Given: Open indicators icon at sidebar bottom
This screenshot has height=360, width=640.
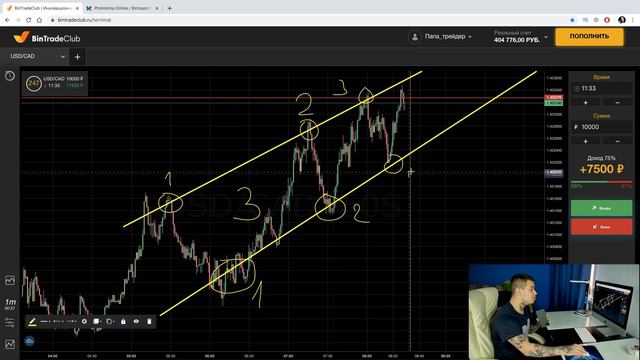Looking at the screenshot, I should pyautogui.click(x=10, y=344).
